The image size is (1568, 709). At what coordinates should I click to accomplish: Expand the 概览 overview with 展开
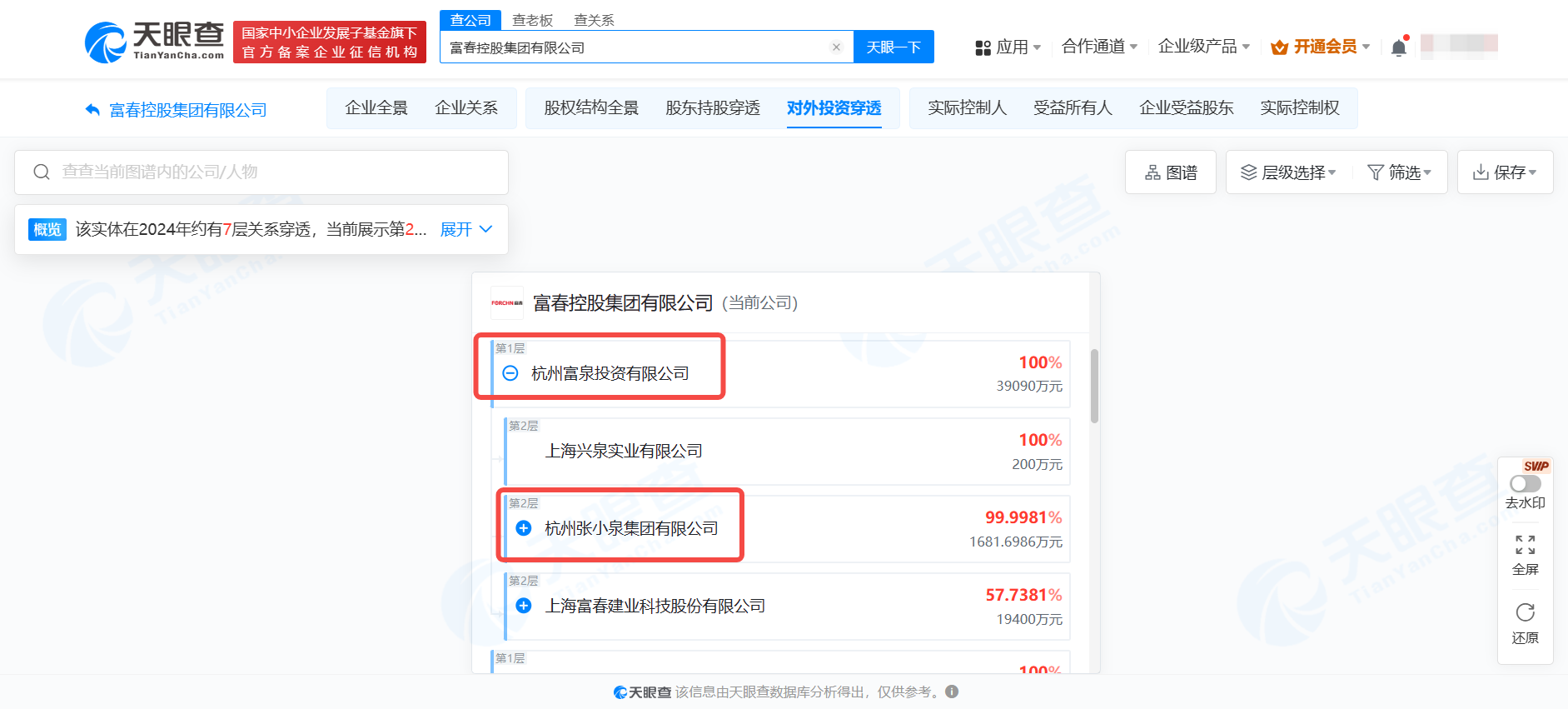click(x=466, y=229)
